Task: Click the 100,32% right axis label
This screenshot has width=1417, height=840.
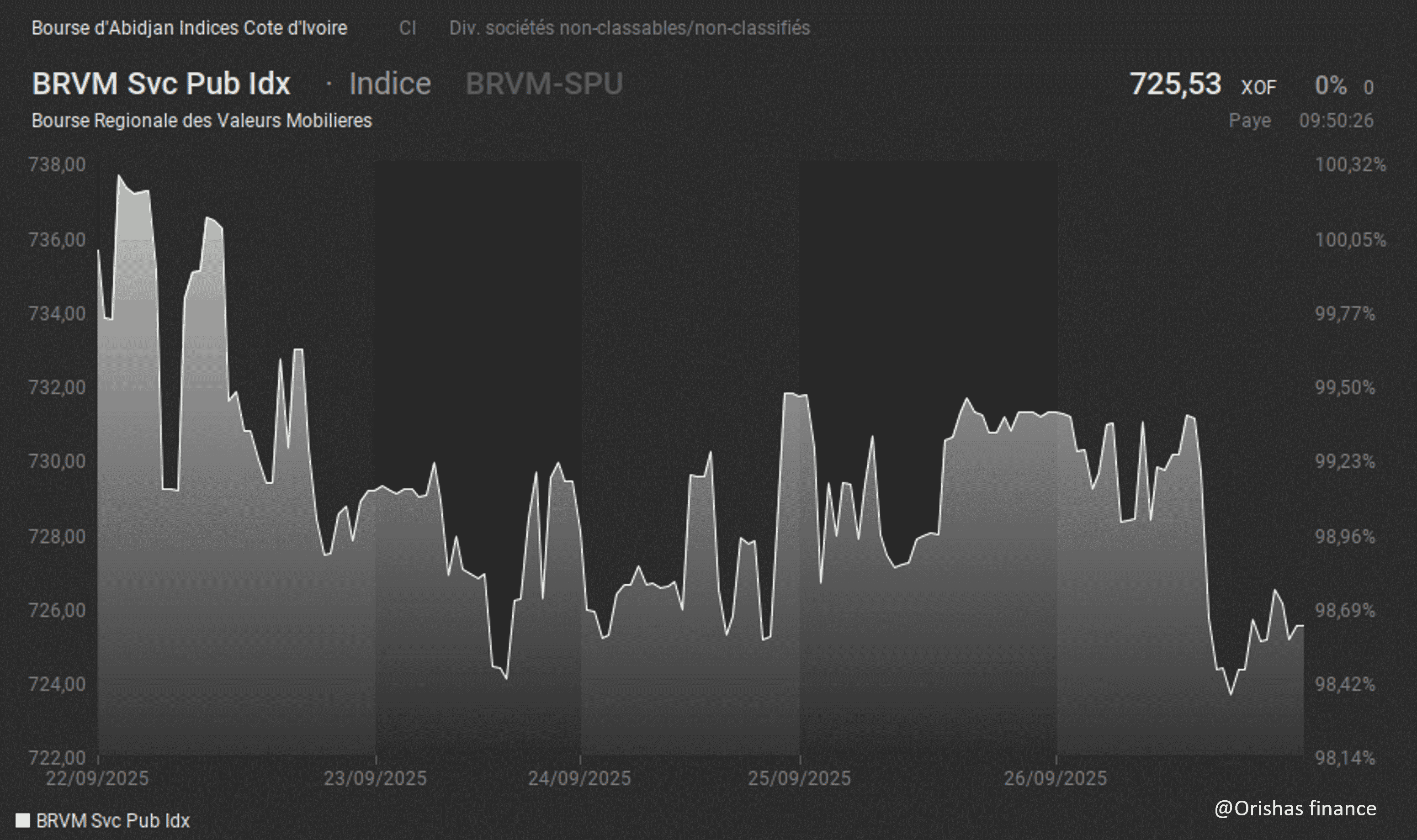Action: coord(1350,165)
